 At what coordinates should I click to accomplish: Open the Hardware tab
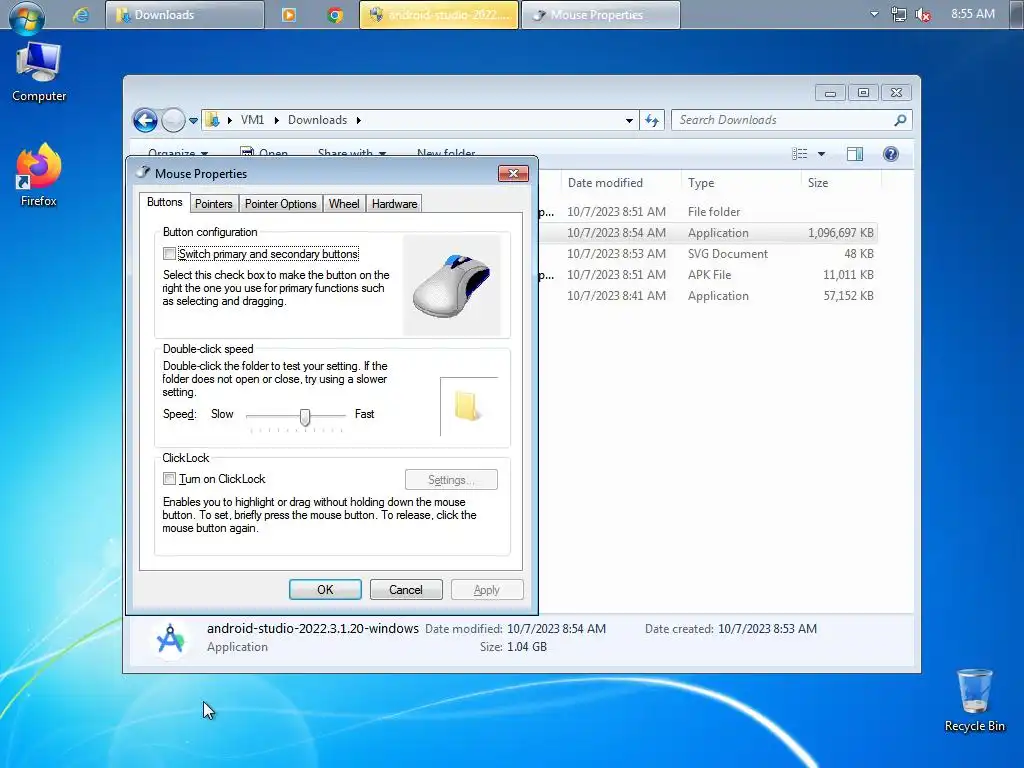pos(394,204)
